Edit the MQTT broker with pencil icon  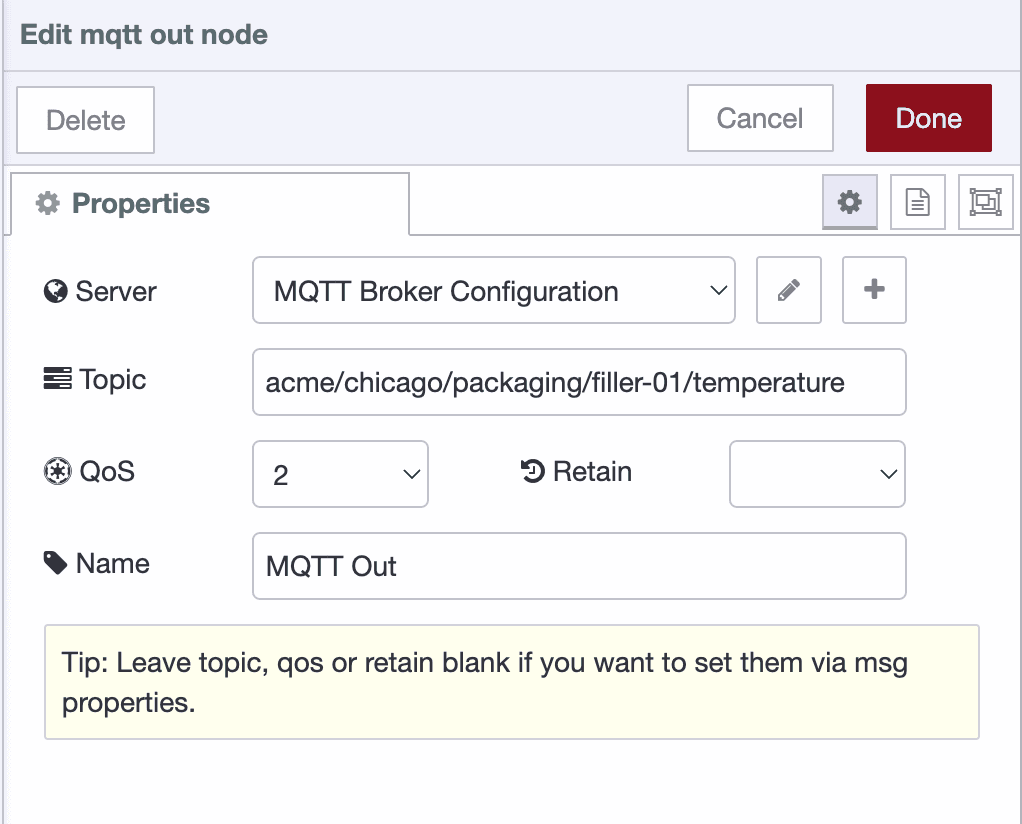pos(788,290)
